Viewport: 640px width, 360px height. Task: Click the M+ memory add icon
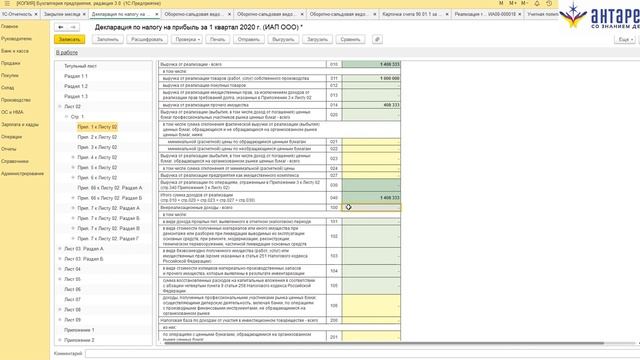[513, 3]
